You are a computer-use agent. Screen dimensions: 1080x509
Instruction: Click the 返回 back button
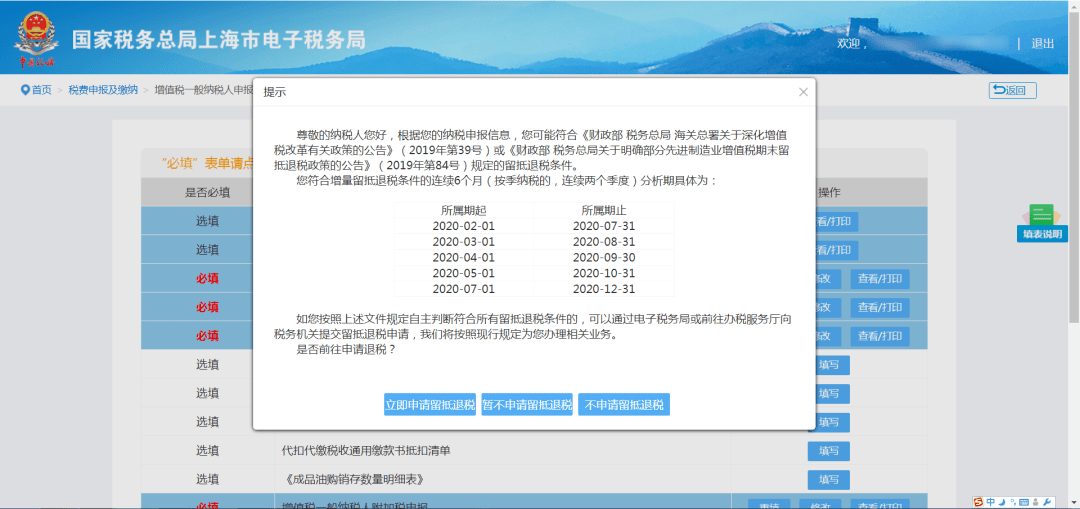(x=1012, y=90)
